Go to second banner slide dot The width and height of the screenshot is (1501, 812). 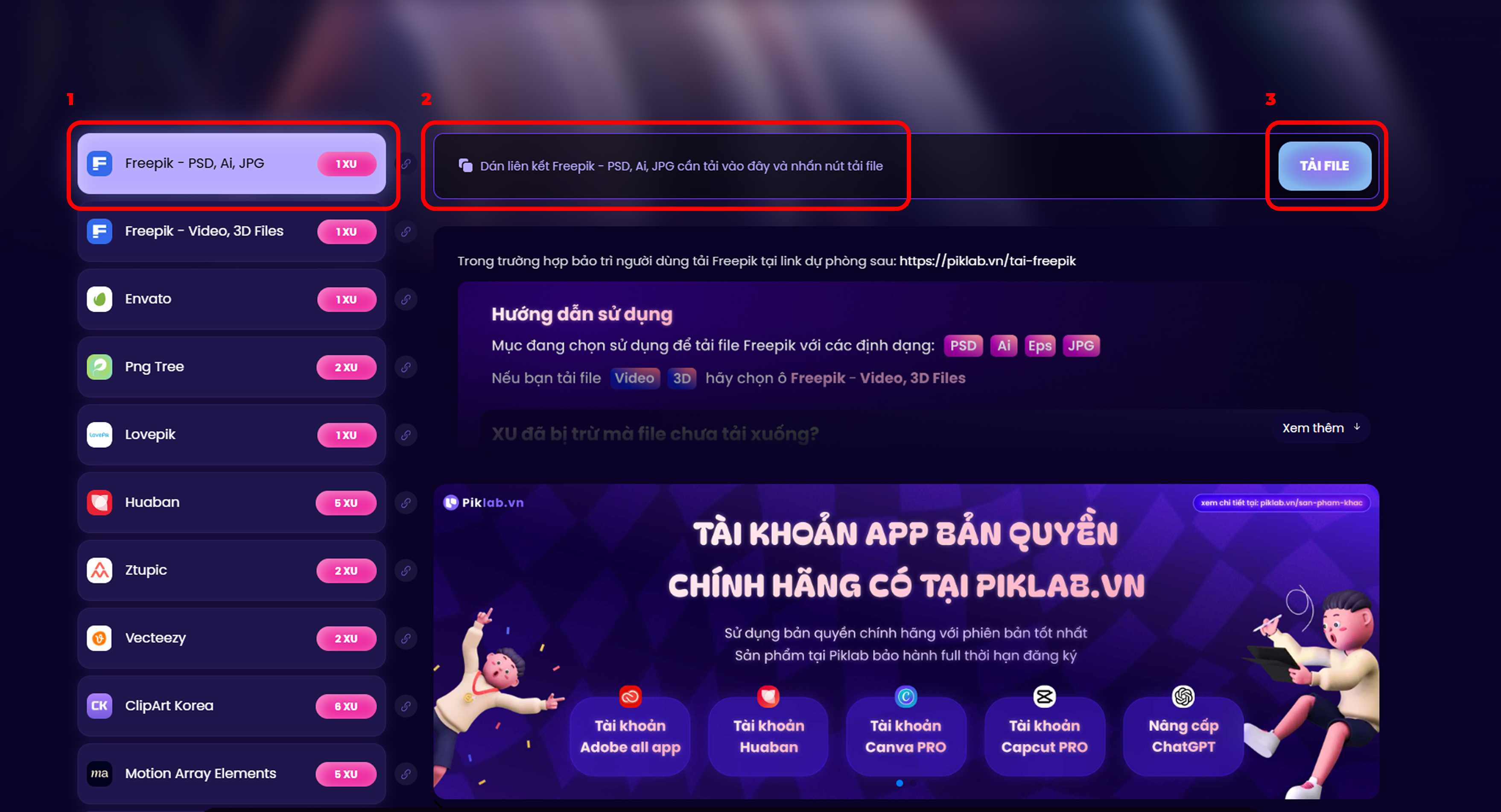913,783
